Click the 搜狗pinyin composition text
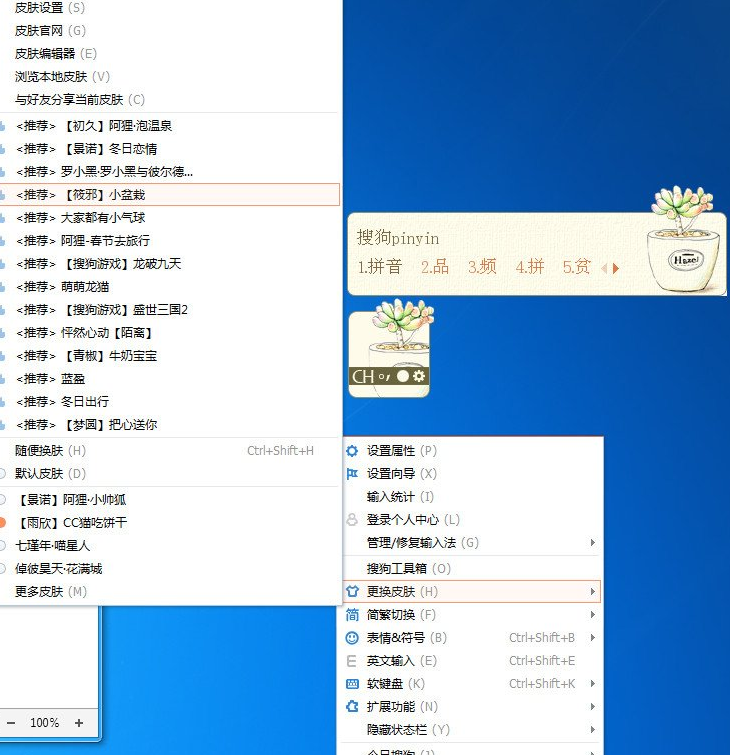 [398, 237]
